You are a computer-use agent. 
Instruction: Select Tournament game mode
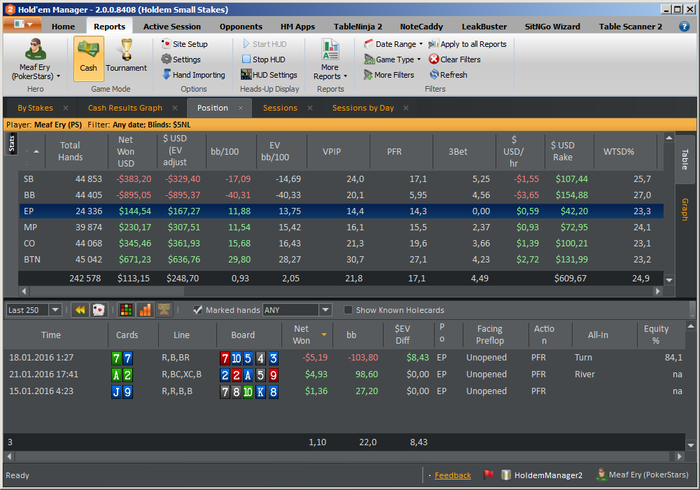click(126, 58)
